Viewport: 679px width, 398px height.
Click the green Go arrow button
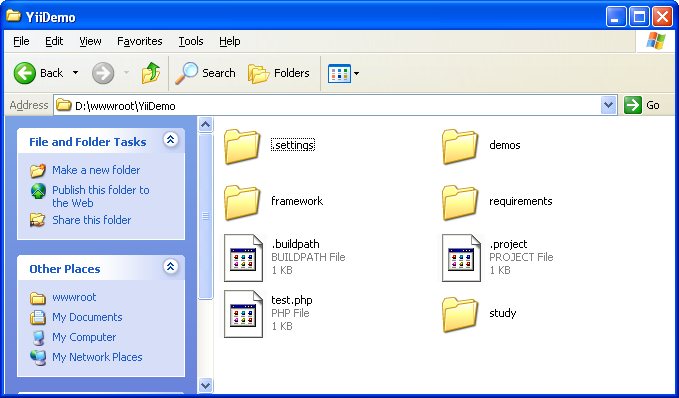[x=633, y=105]
